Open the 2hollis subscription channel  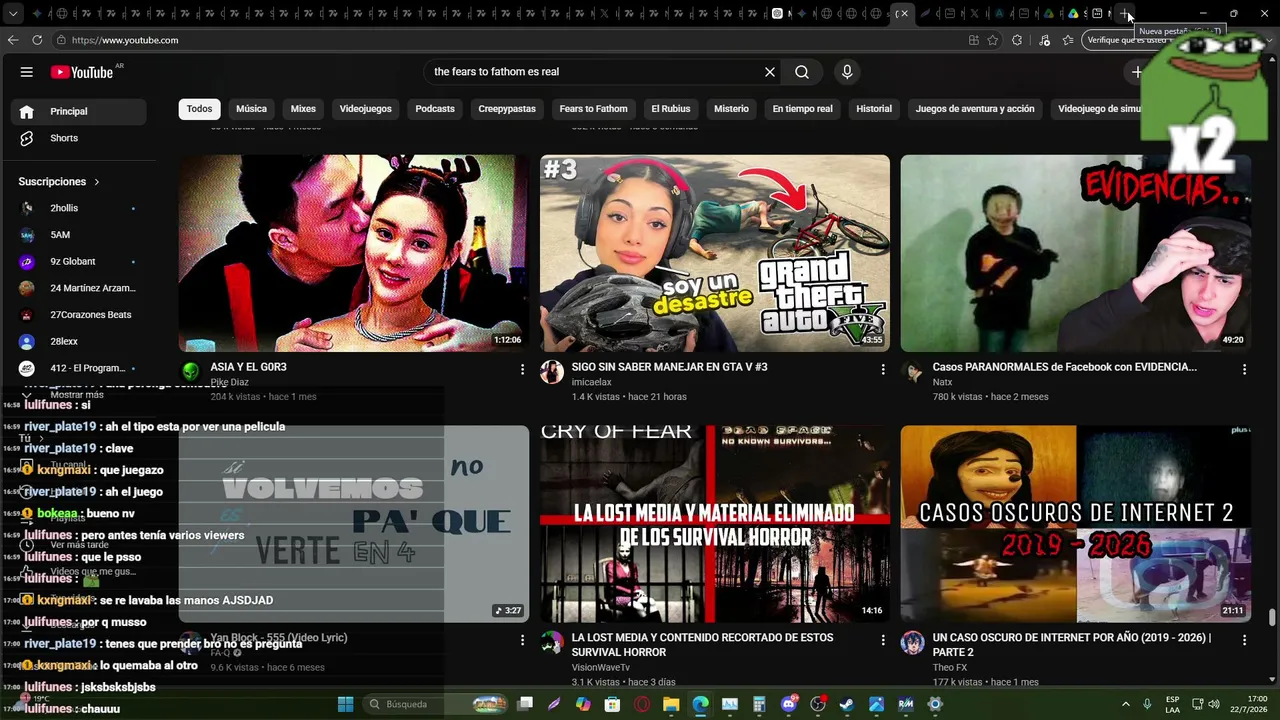79,208
